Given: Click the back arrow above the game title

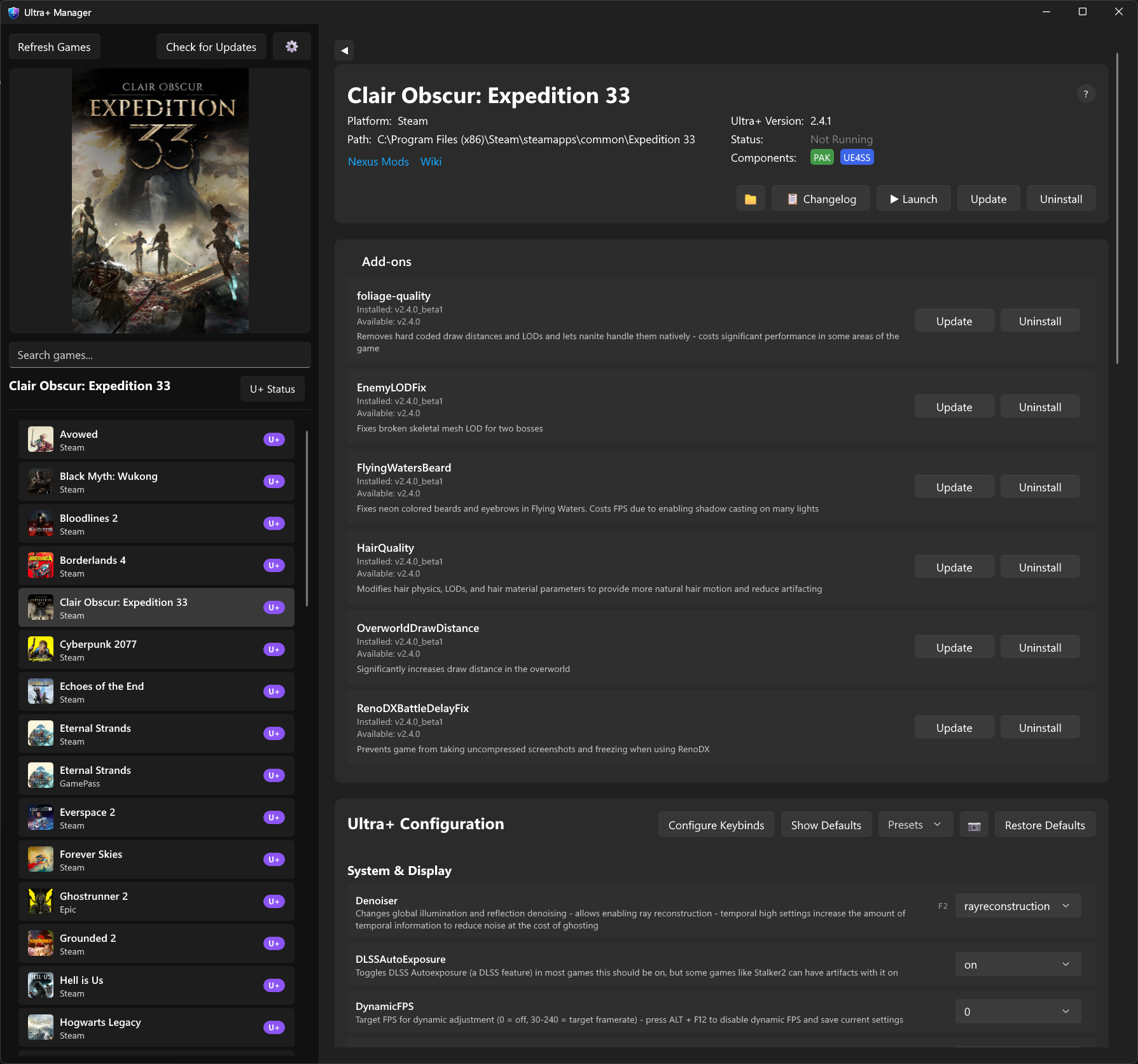Looking at the screenshot, I should click(x=343, y=50).
